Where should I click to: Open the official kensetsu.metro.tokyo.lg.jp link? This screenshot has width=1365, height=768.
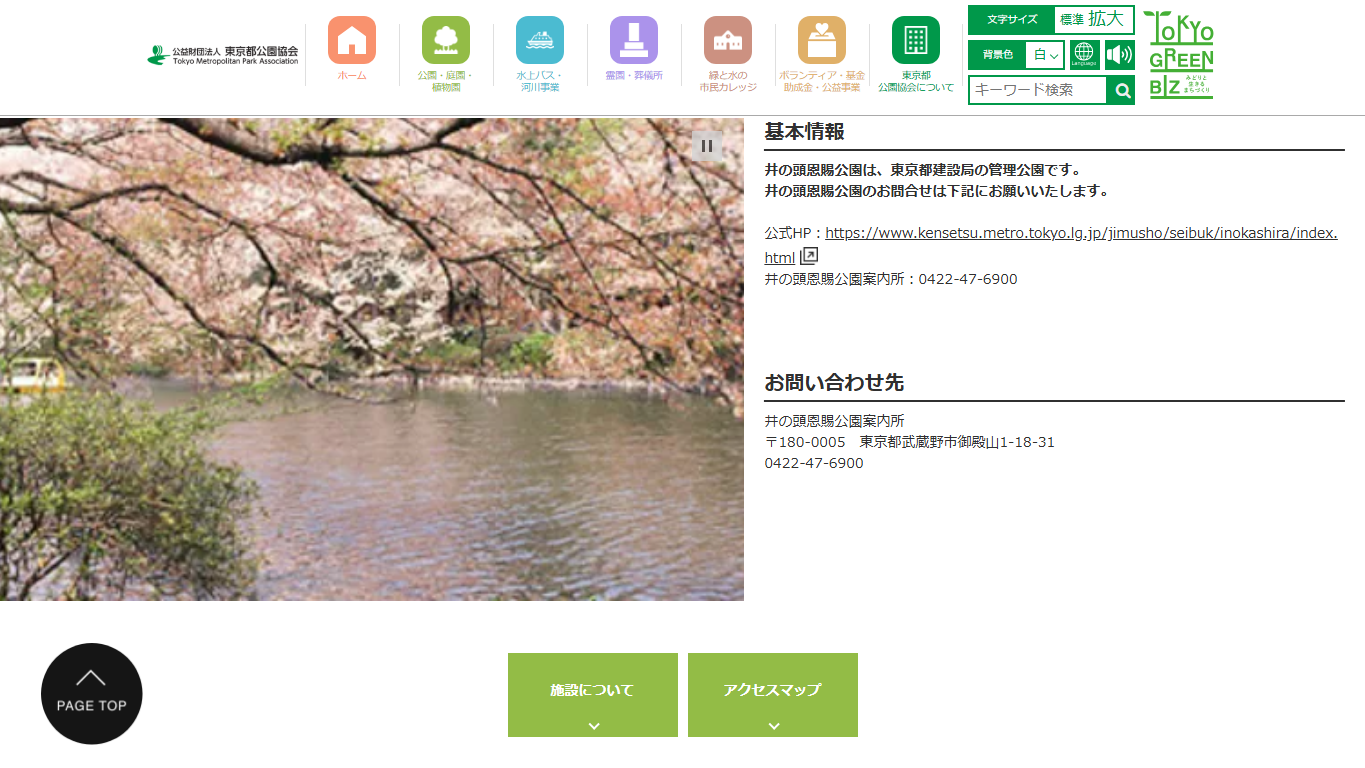pos(1051,245)
